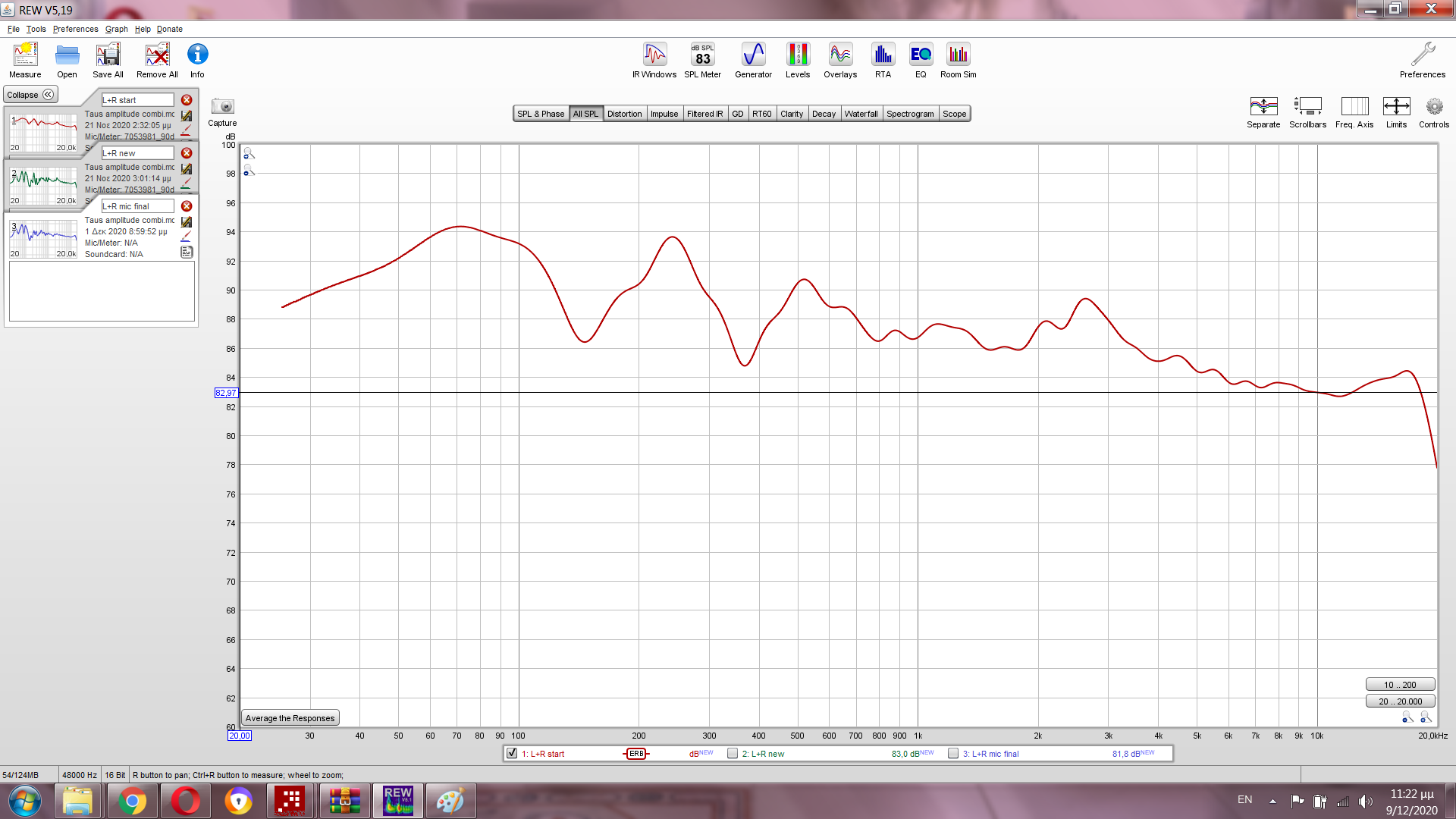Enable the L+R mic final trace checkbox
The width and height of the screenshot is (1456, 819).
(x=953, y=754)
